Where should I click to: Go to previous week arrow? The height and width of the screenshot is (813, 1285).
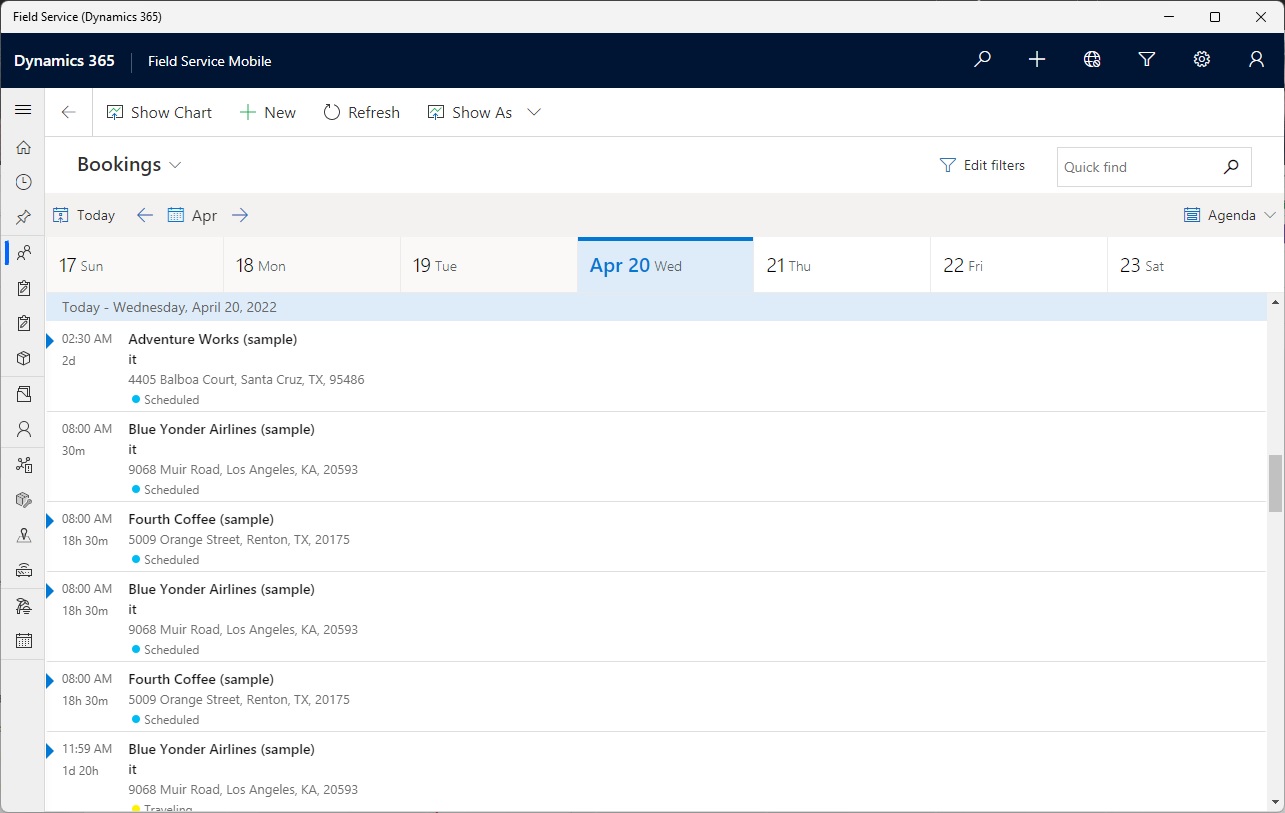[145, 215]
